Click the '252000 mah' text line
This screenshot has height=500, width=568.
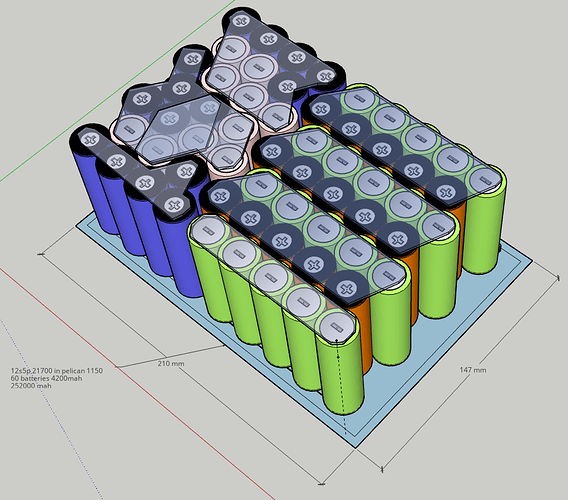tap(31, 386)
